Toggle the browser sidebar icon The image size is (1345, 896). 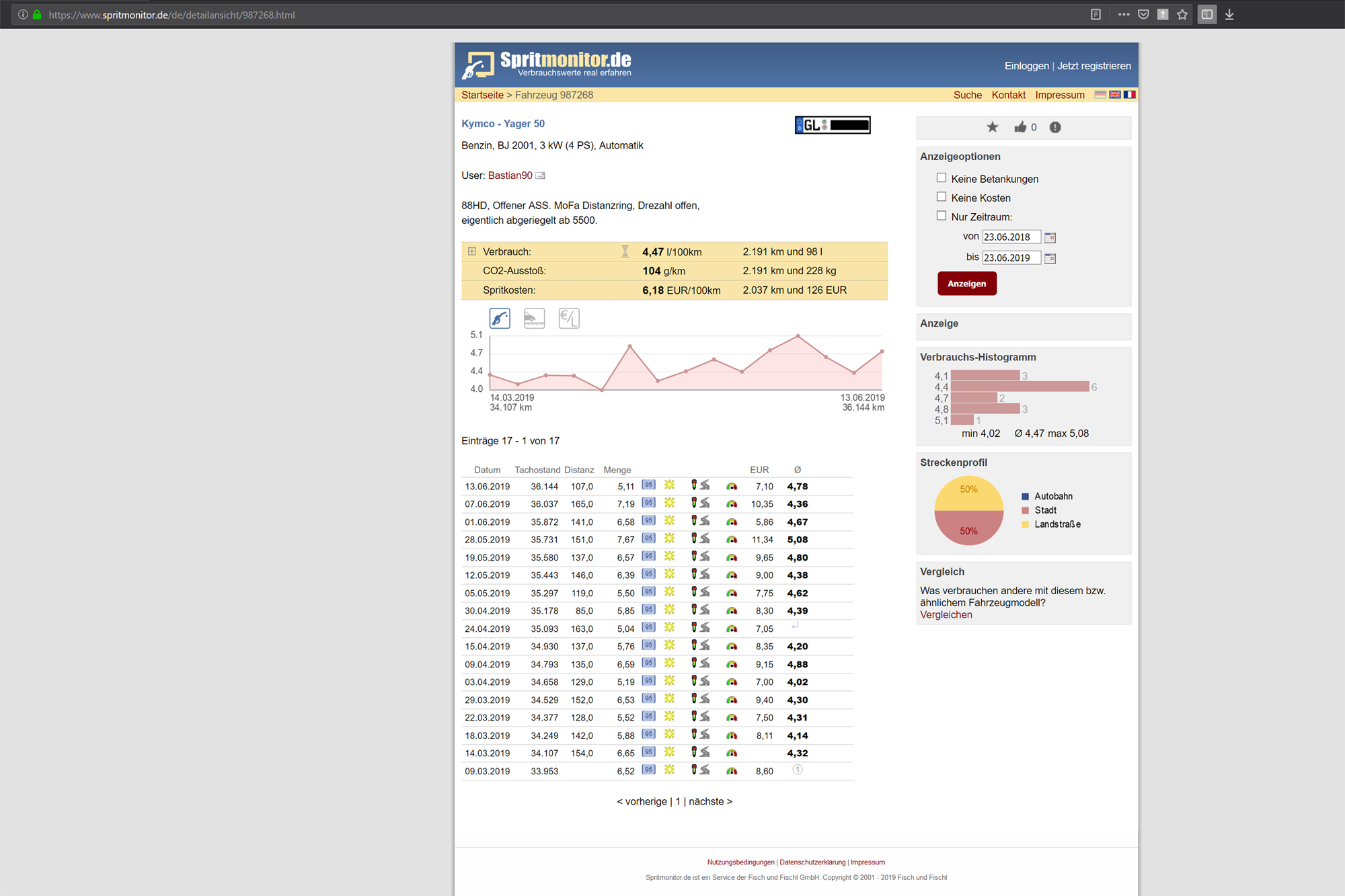click(x=1207, y=14)
